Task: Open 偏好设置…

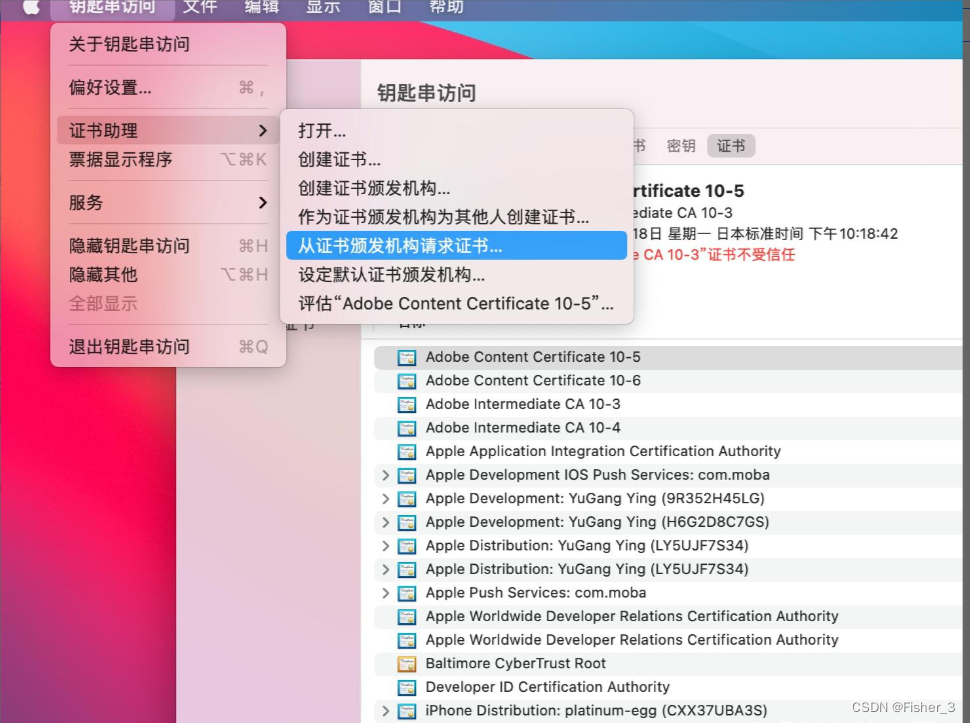Action: point(168,87)
